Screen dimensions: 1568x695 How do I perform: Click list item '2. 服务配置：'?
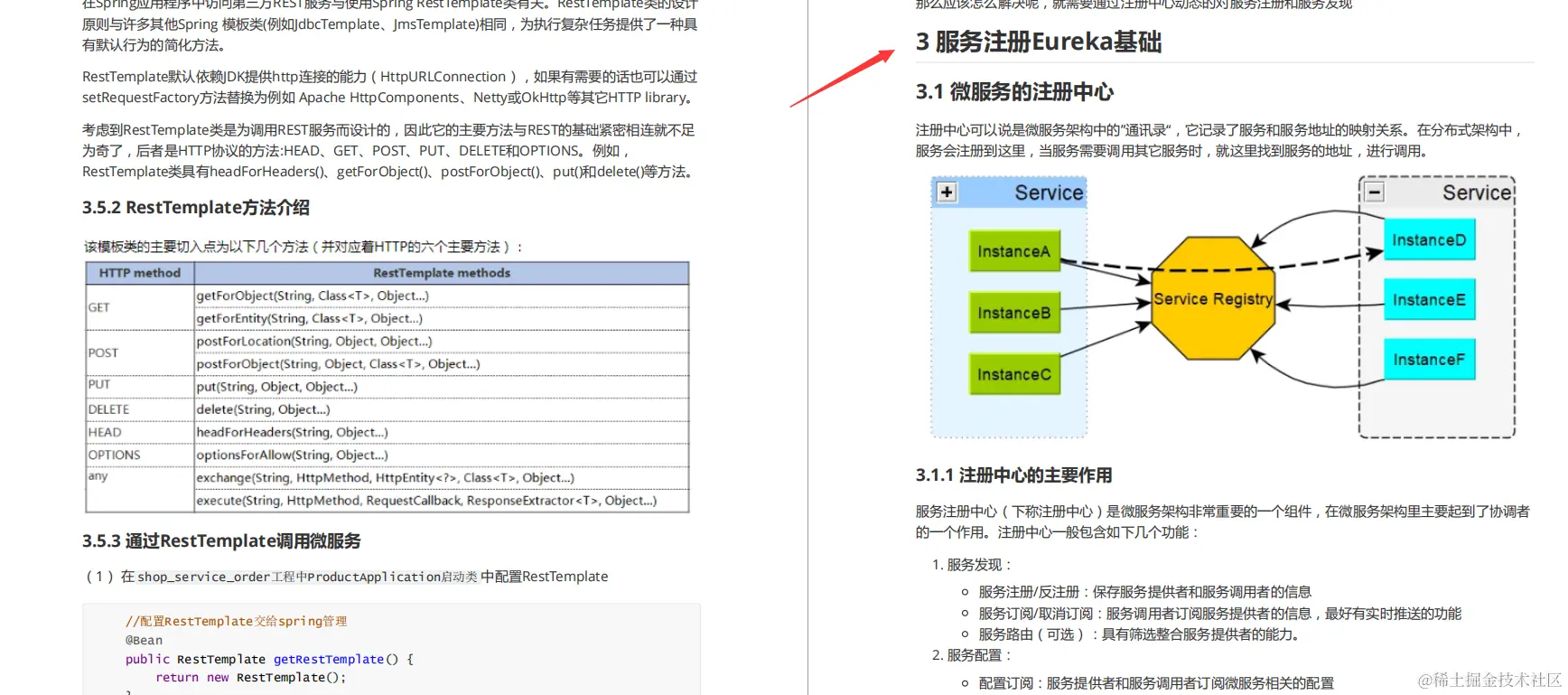click(x=972, y=655)
